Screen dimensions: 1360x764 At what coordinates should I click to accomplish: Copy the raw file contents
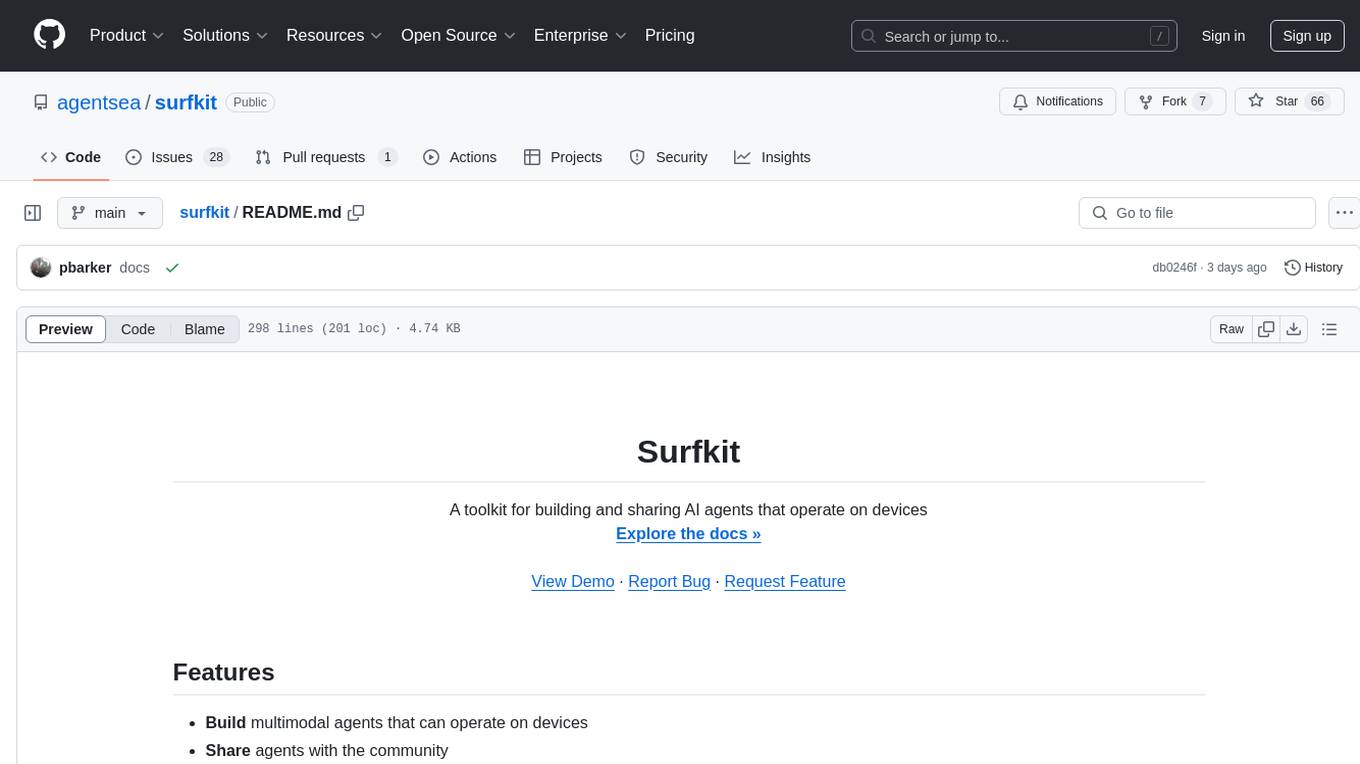(x=1266, y=329)
